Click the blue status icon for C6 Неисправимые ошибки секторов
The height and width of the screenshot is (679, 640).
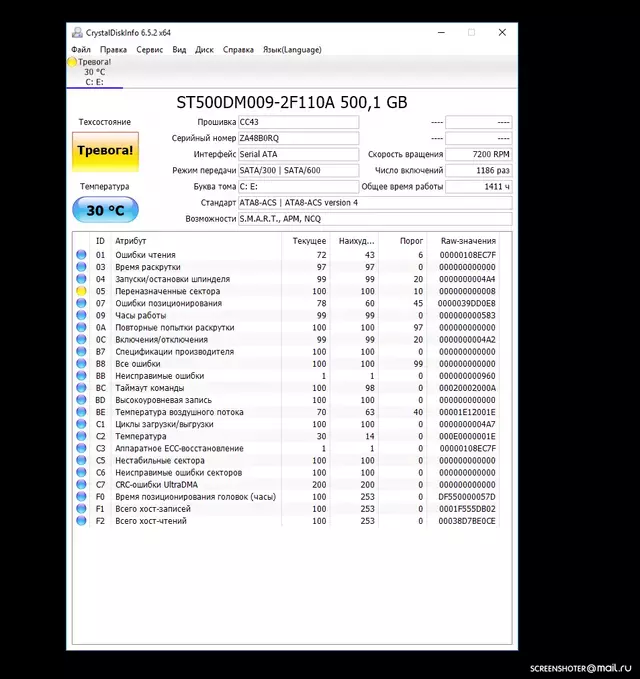[x=81, y=472]
